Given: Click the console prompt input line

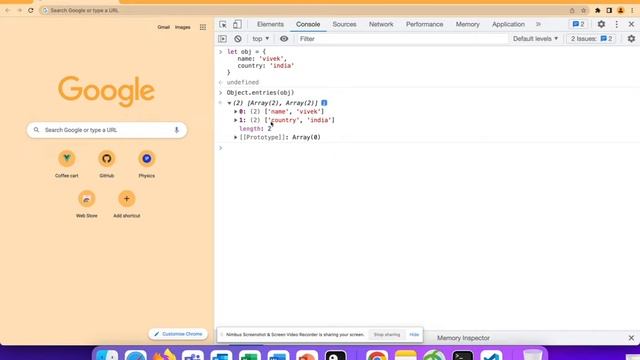Looking at the screenshot, I should pos(429,148).
